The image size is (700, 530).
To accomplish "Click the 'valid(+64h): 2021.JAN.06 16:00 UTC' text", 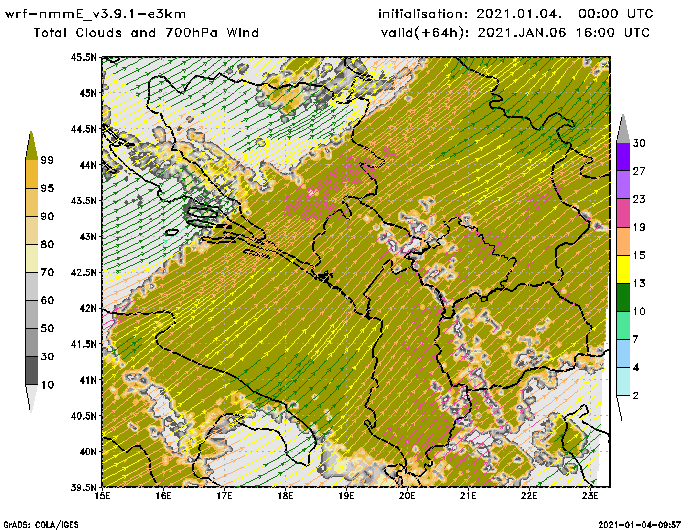I will 515,33.
